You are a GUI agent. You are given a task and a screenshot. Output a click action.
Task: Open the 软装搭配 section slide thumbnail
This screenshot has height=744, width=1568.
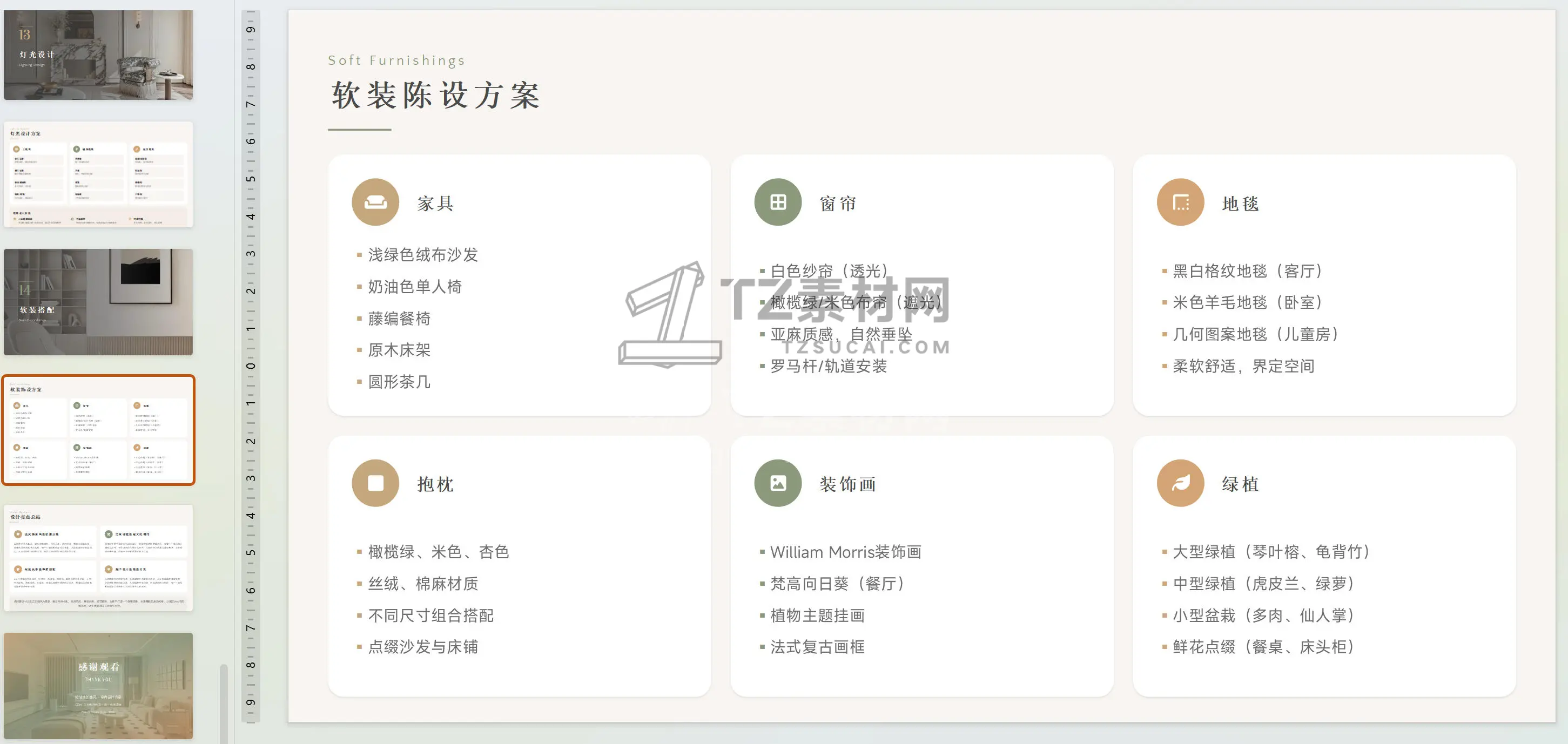click(x=98, y=302)
